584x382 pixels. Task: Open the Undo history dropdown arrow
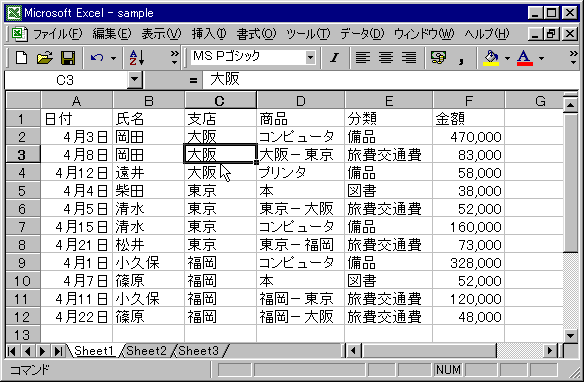tap(113, 58)
